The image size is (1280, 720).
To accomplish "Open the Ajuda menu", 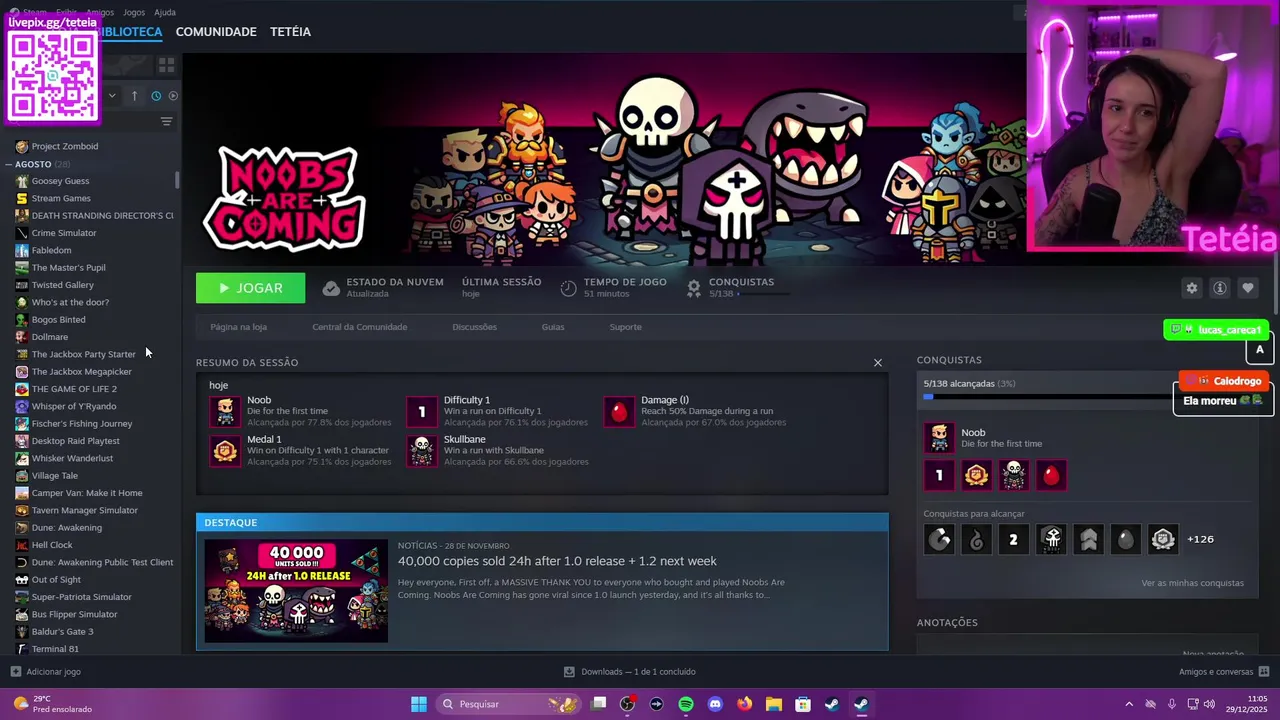I will tap(165, 12).
